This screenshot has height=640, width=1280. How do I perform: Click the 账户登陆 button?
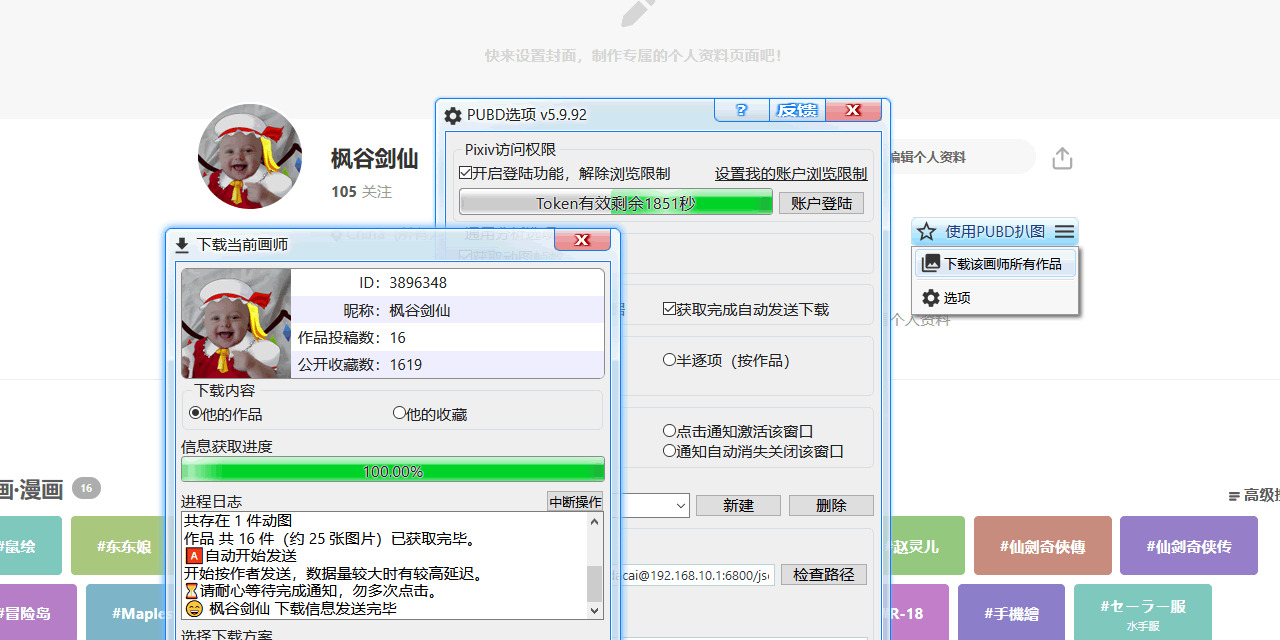(x=821, y=203)
